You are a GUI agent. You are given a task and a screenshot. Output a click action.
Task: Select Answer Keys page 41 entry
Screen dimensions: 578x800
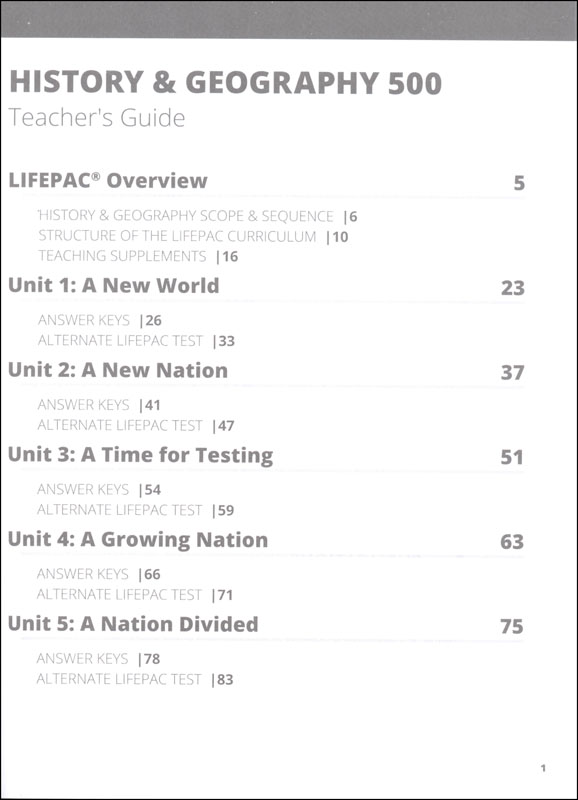99,405
